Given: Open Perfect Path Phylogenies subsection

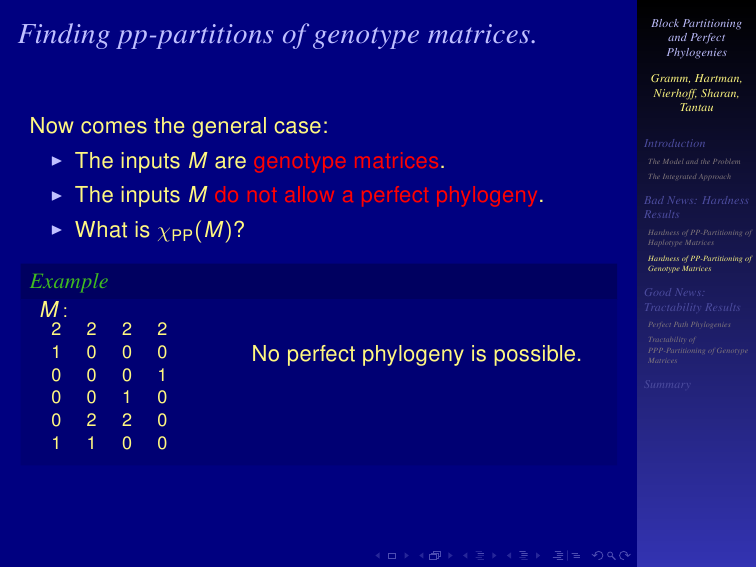Looking at the screenshot, I should tap(689, 324).
